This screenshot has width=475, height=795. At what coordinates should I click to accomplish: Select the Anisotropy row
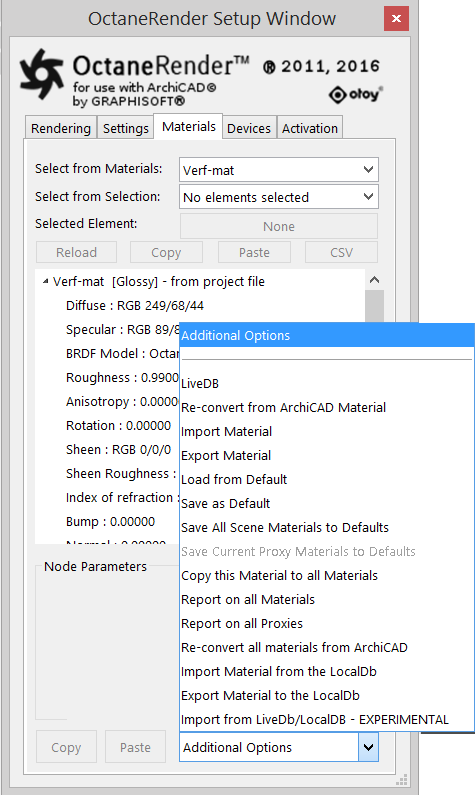point(122,402)
